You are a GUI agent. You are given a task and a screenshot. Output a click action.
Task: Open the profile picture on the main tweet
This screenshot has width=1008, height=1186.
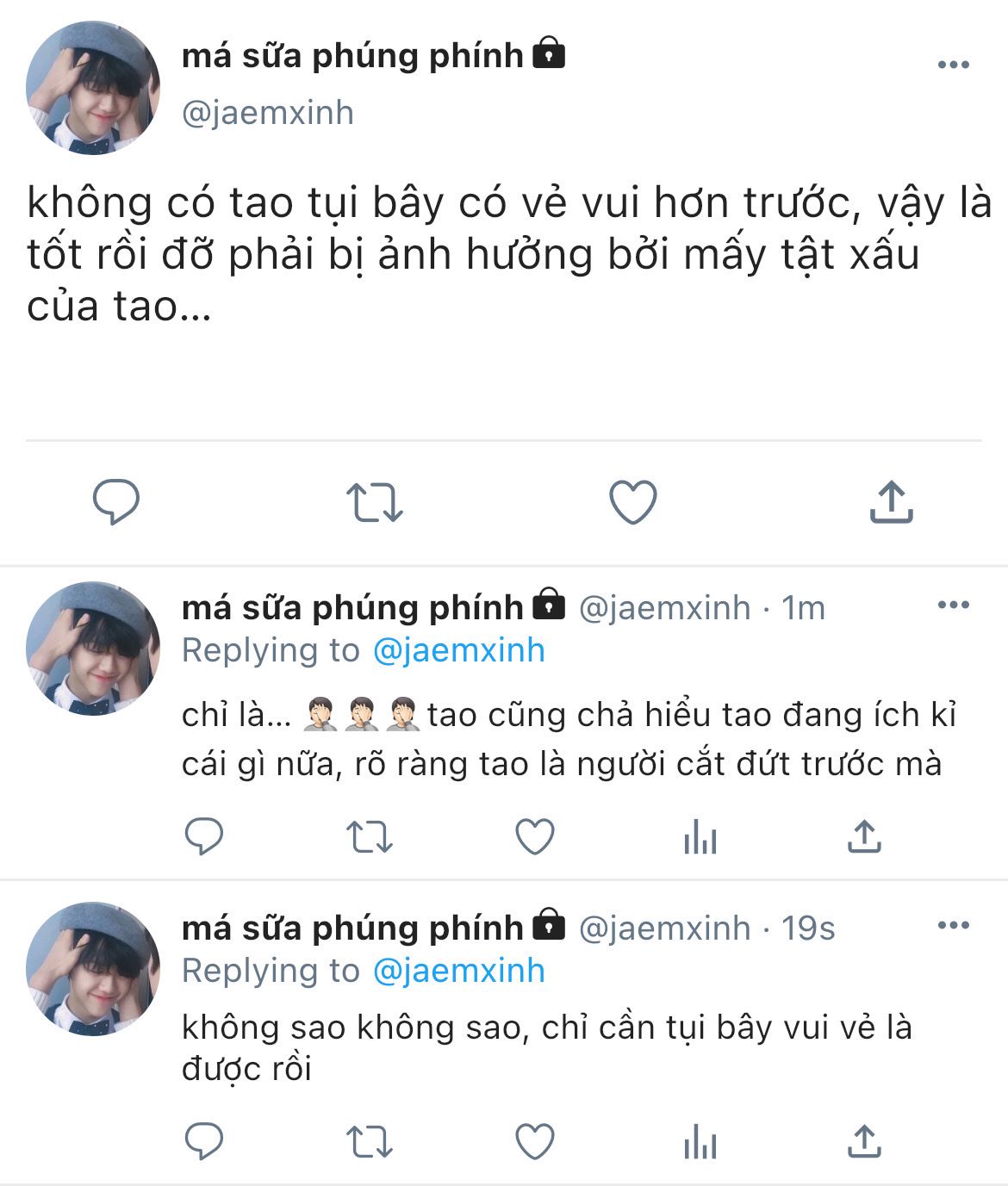coord(93,88)
